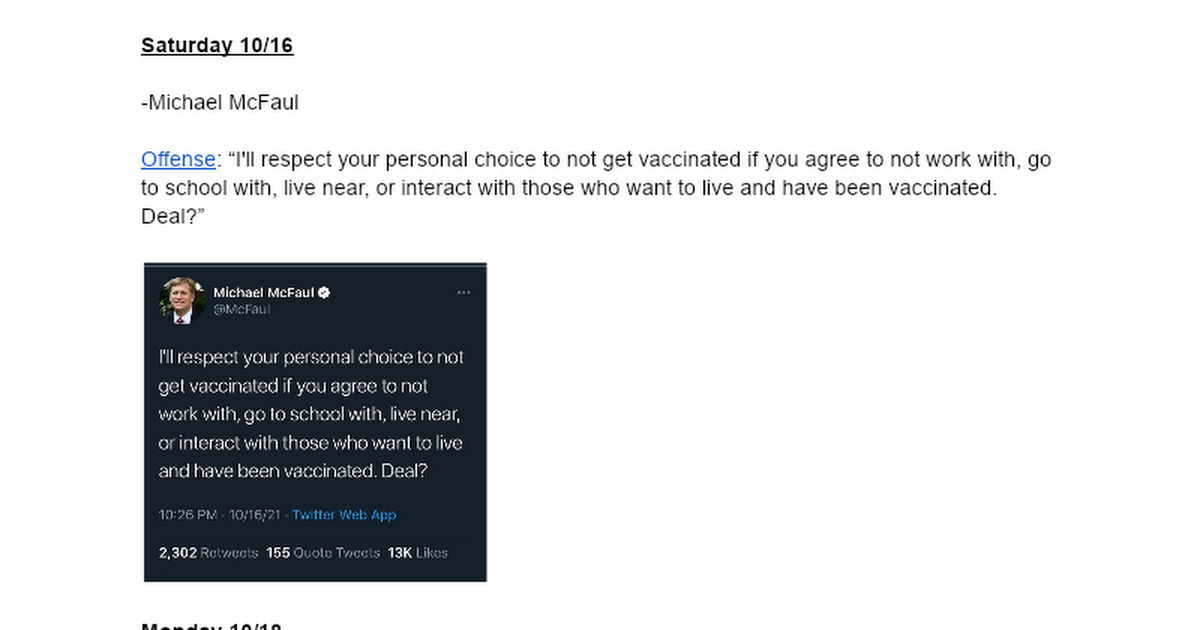Click the 2,302 Retweets count
Screen dimensions: 1200x630
click(208, 553)
